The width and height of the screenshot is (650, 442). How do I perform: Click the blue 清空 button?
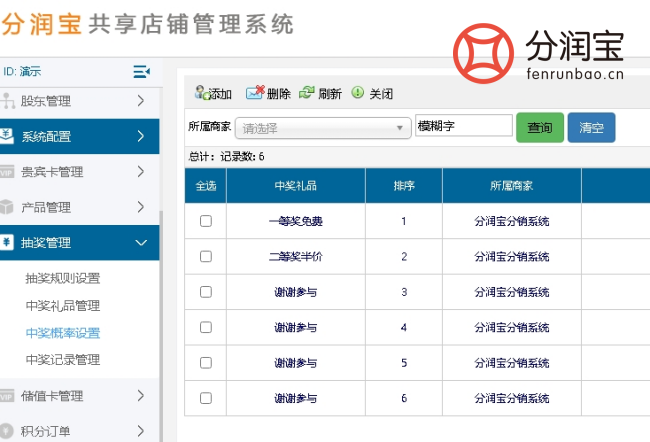click(x=591, y=127)
